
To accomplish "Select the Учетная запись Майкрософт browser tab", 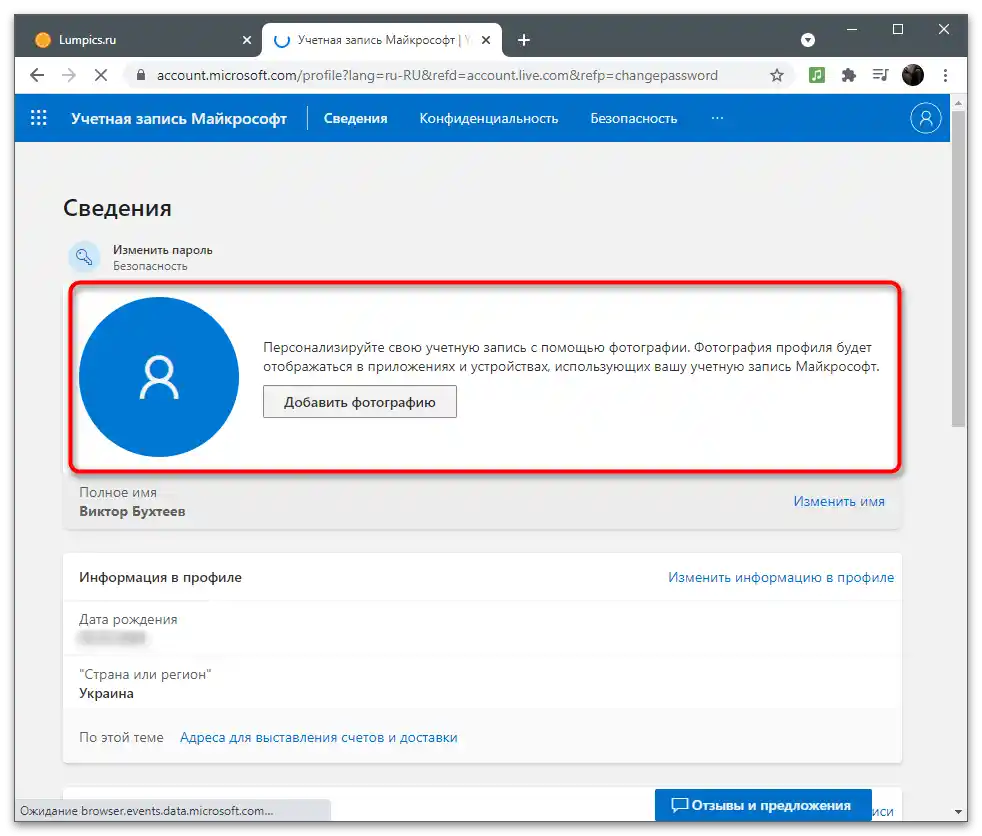I will (x=382, y=40).
